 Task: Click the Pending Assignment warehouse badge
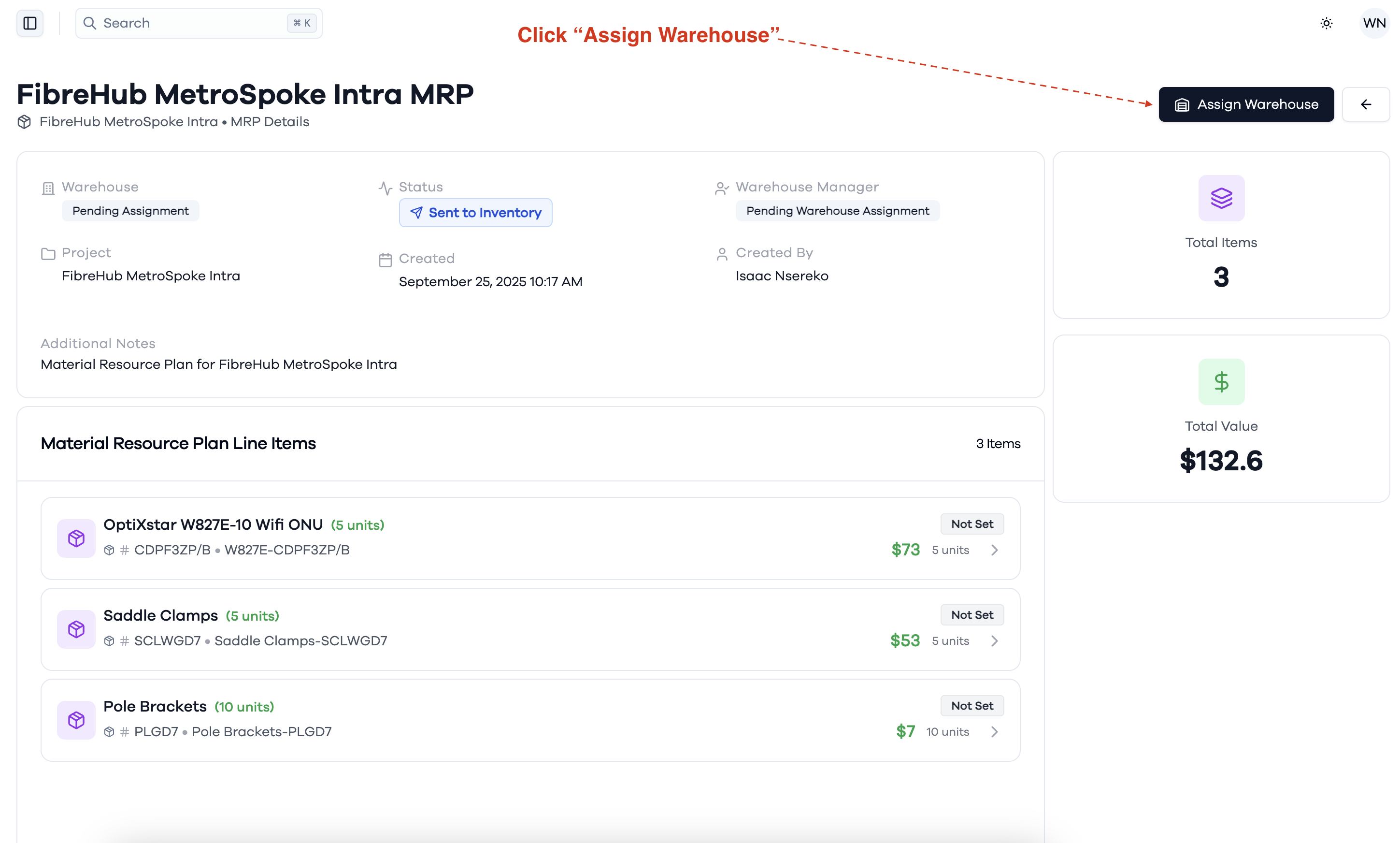(130, 211)
